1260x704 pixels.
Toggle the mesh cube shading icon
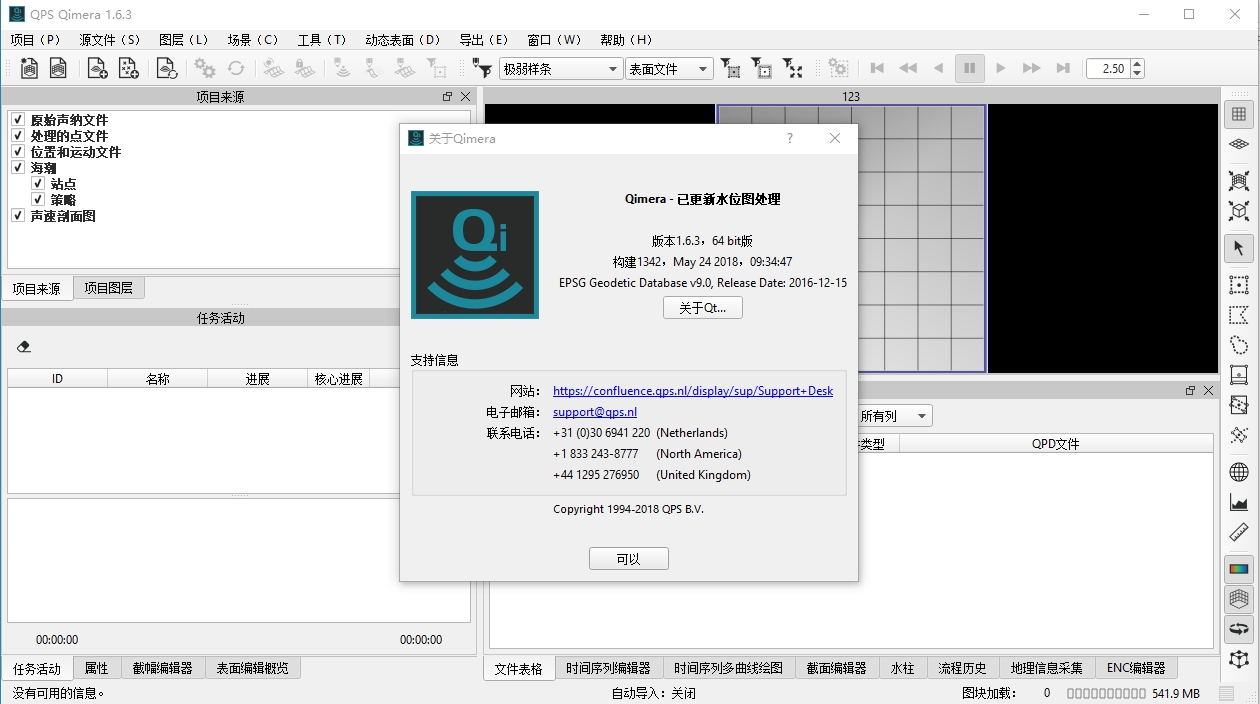pyautogui.click(x=1239, y=599)
